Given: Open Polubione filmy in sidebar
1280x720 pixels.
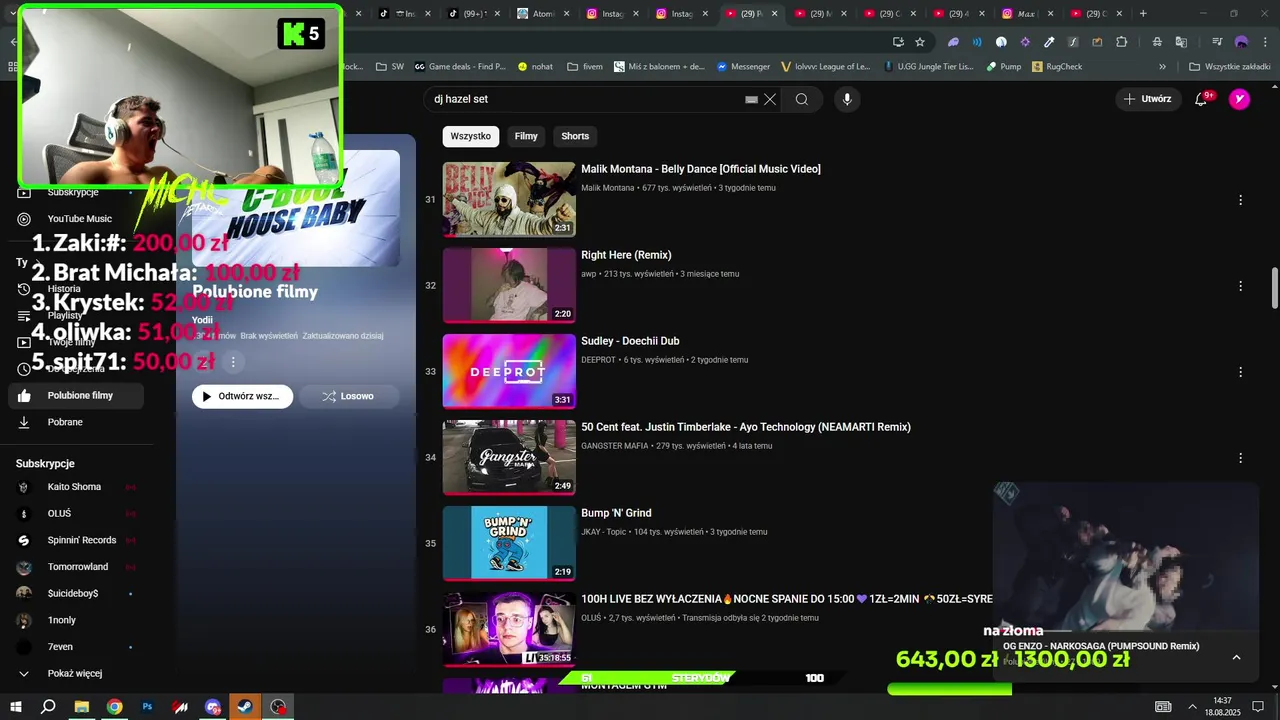Looking at the screenshot, I should [76, 395].
